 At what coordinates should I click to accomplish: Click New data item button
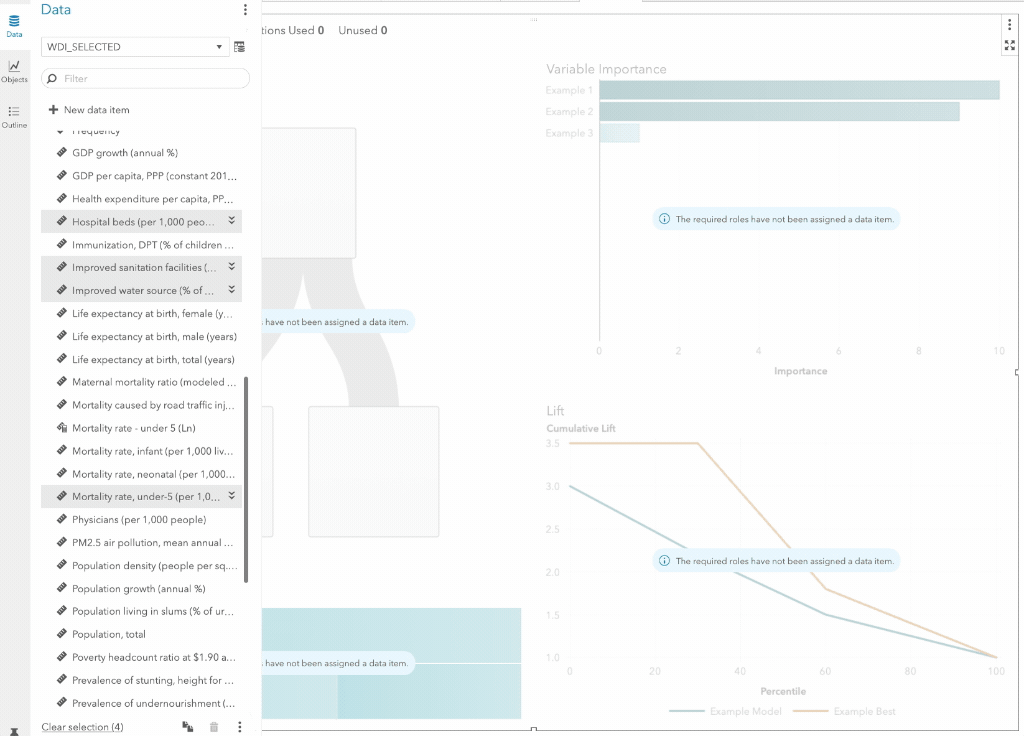click(x=89, y=110)
